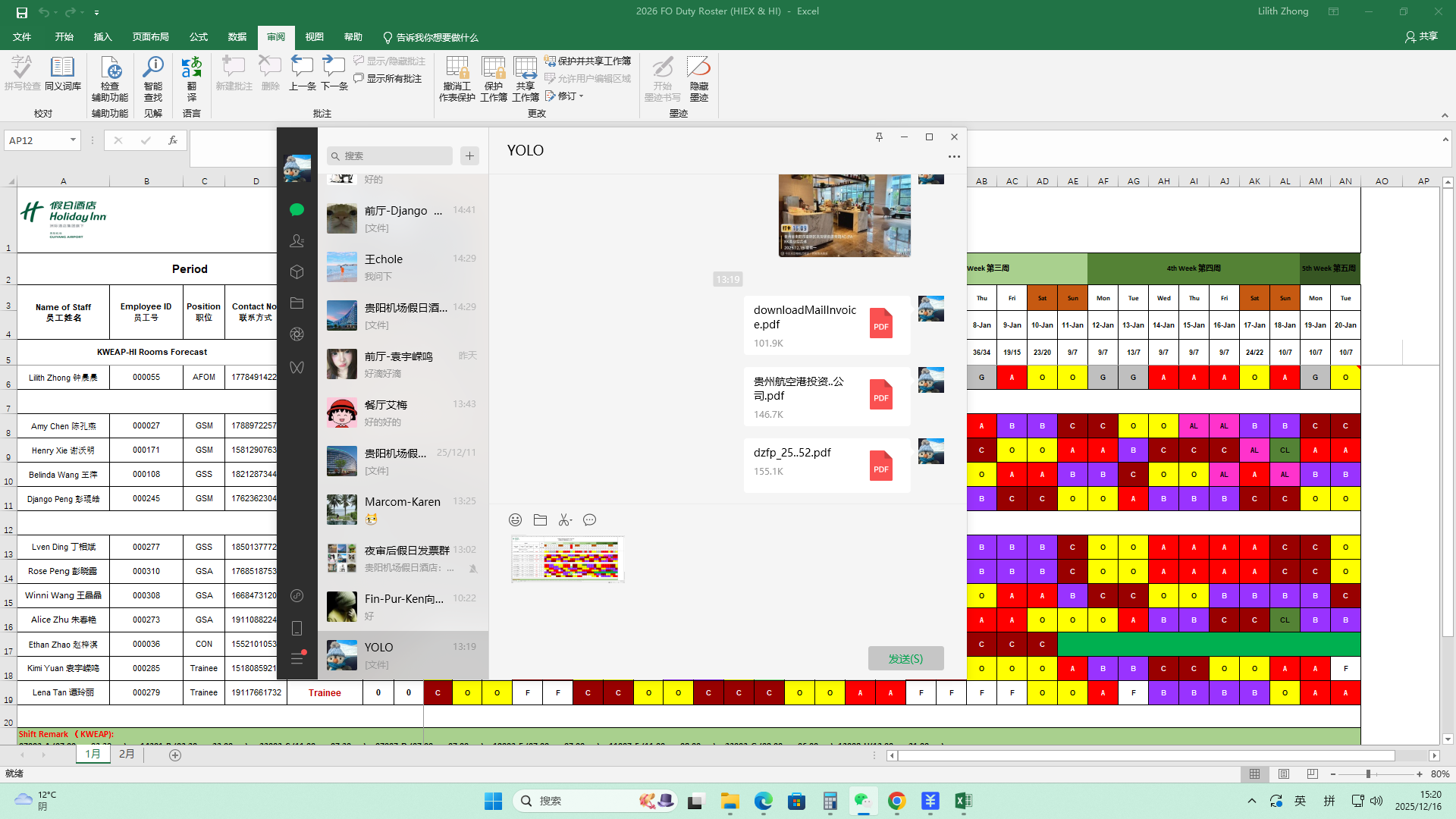Click the plus button beside WeChat search
1456x819 pixels.
[x=469, y=155]
